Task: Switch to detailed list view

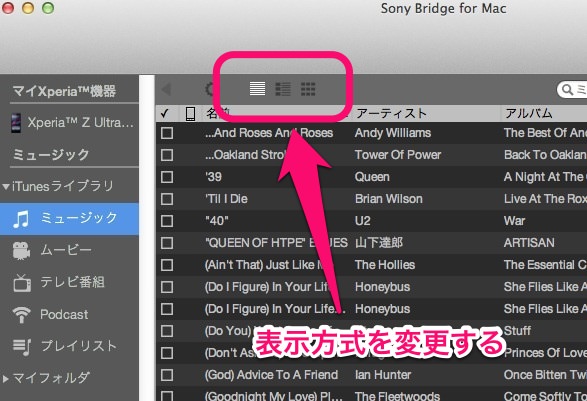Action: pyautogui.click(x=283, y=89)
